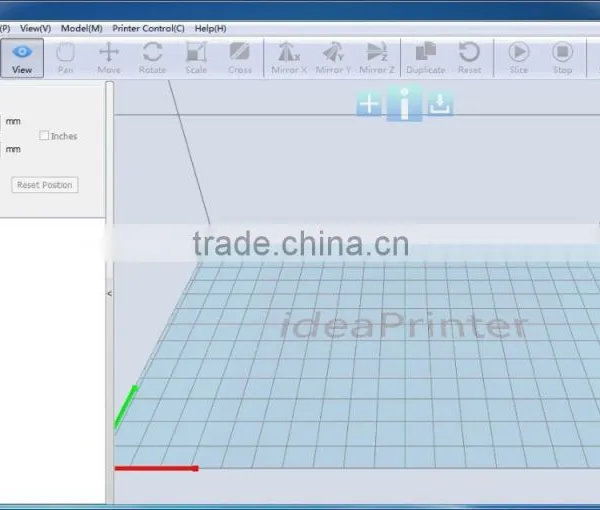The image size is (600, 510).
Task: Apply Mirror Z to model
Action: point(377,58)
